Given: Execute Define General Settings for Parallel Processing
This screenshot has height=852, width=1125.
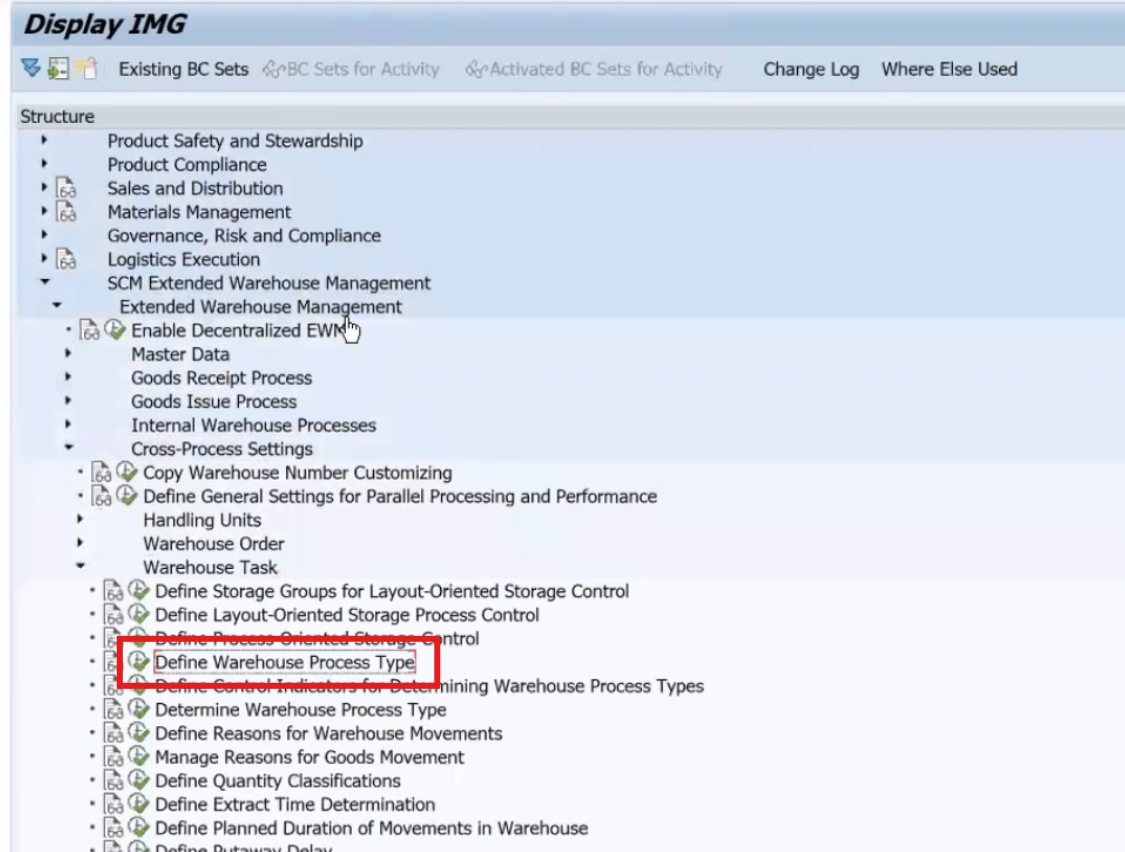Looking at the screenshot, I should [x=127, y=496].
